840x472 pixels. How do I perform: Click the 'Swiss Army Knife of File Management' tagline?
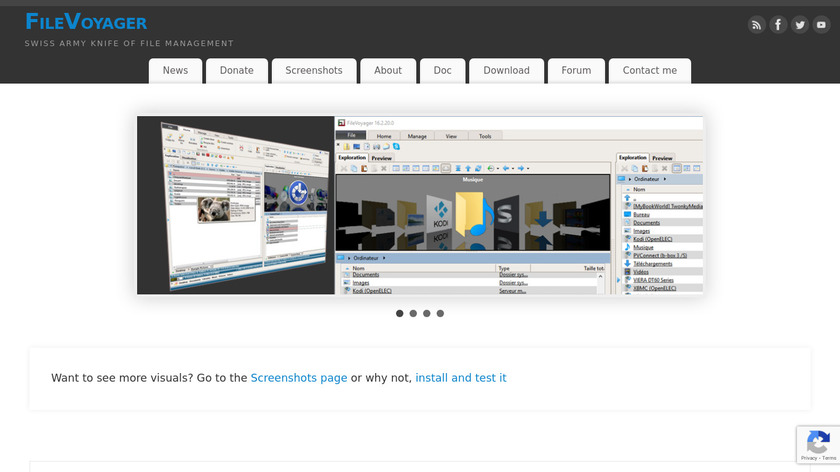[x=129, y=43]
